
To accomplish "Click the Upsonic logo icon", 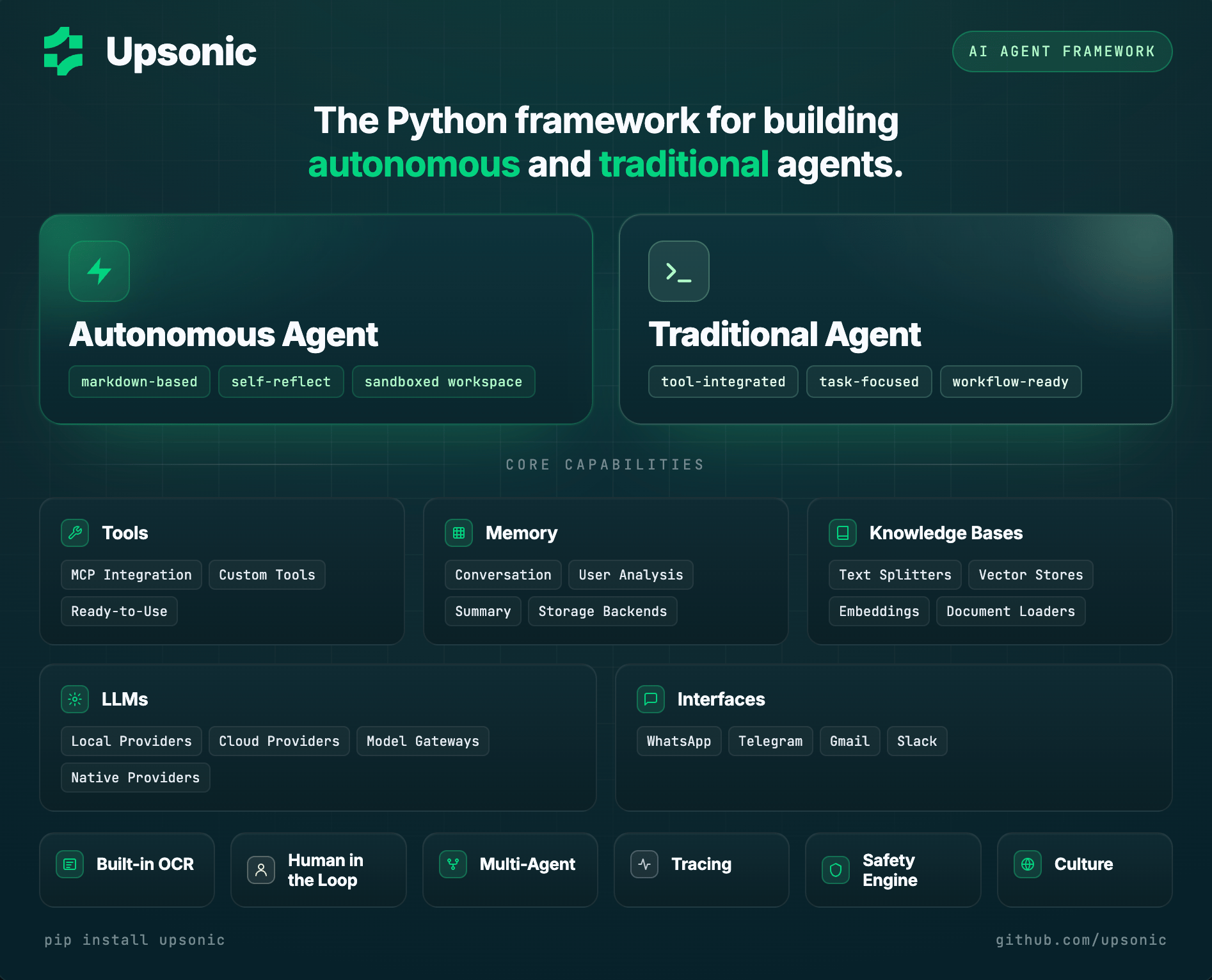I will (63, 51).
